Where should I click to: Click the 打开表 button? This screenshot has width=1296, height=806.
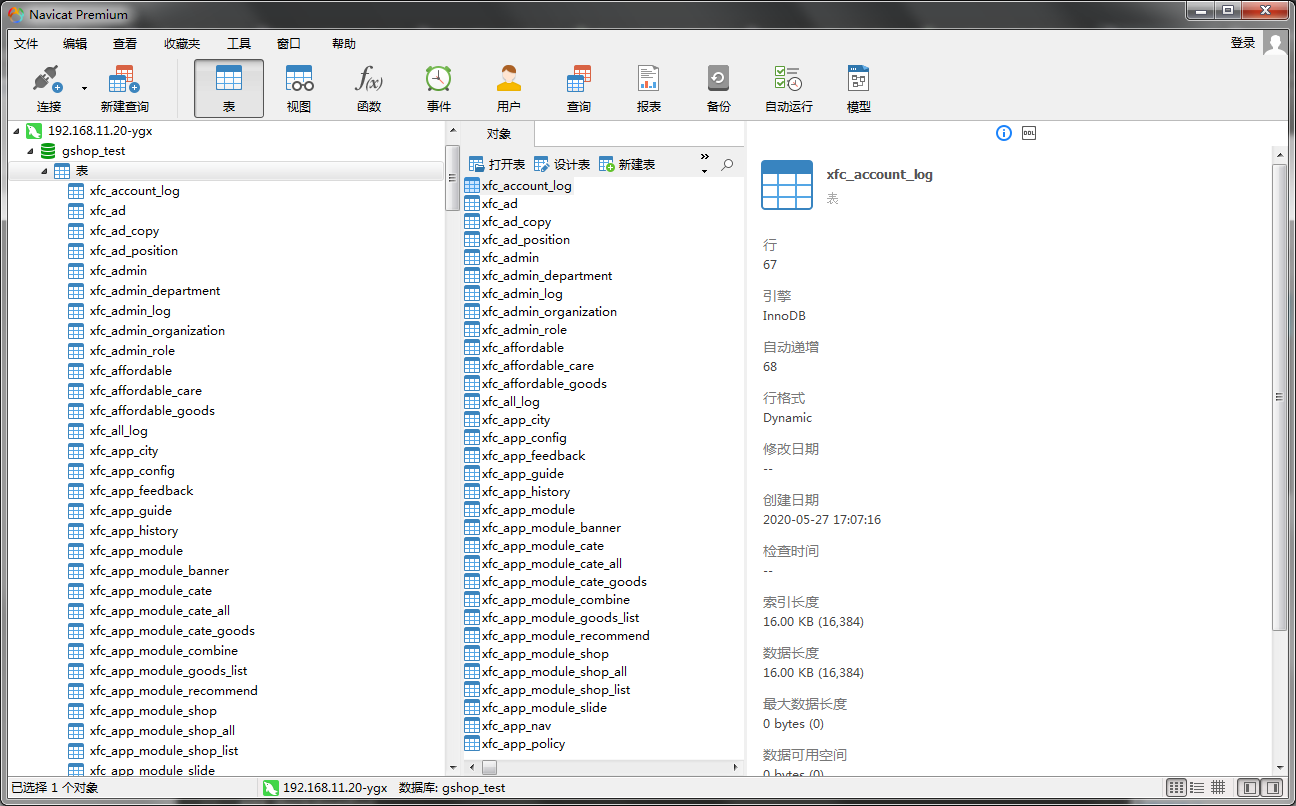coord(497,164)
